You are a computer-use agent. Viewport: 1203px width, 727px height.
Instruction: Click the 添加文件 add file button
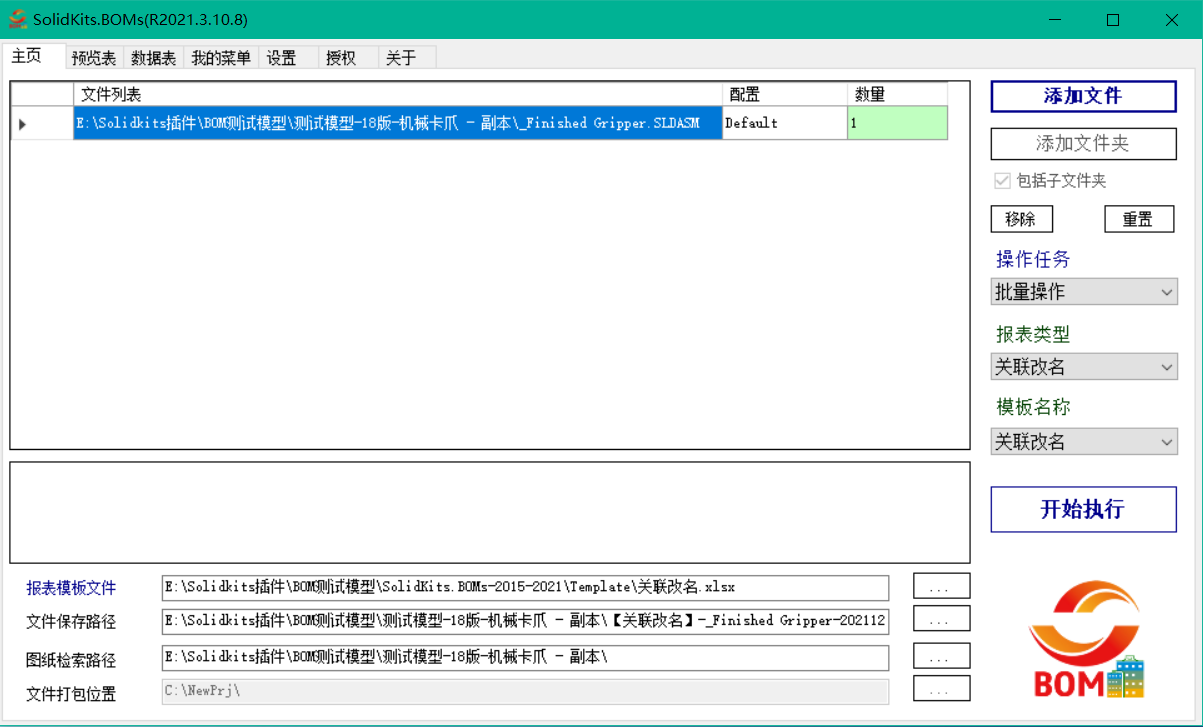(x=1083, y=97)
